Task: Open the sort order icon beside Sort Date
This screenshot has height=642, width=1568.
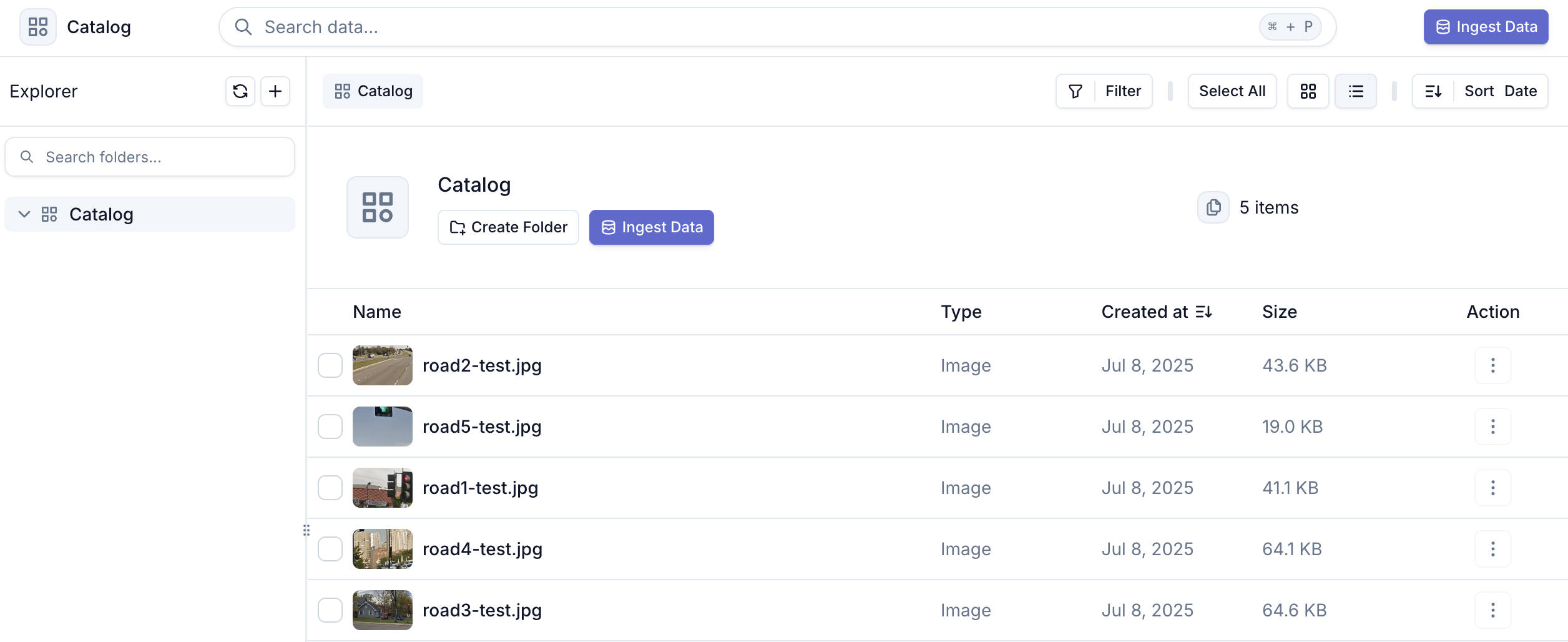Action: click(1434, 91)
